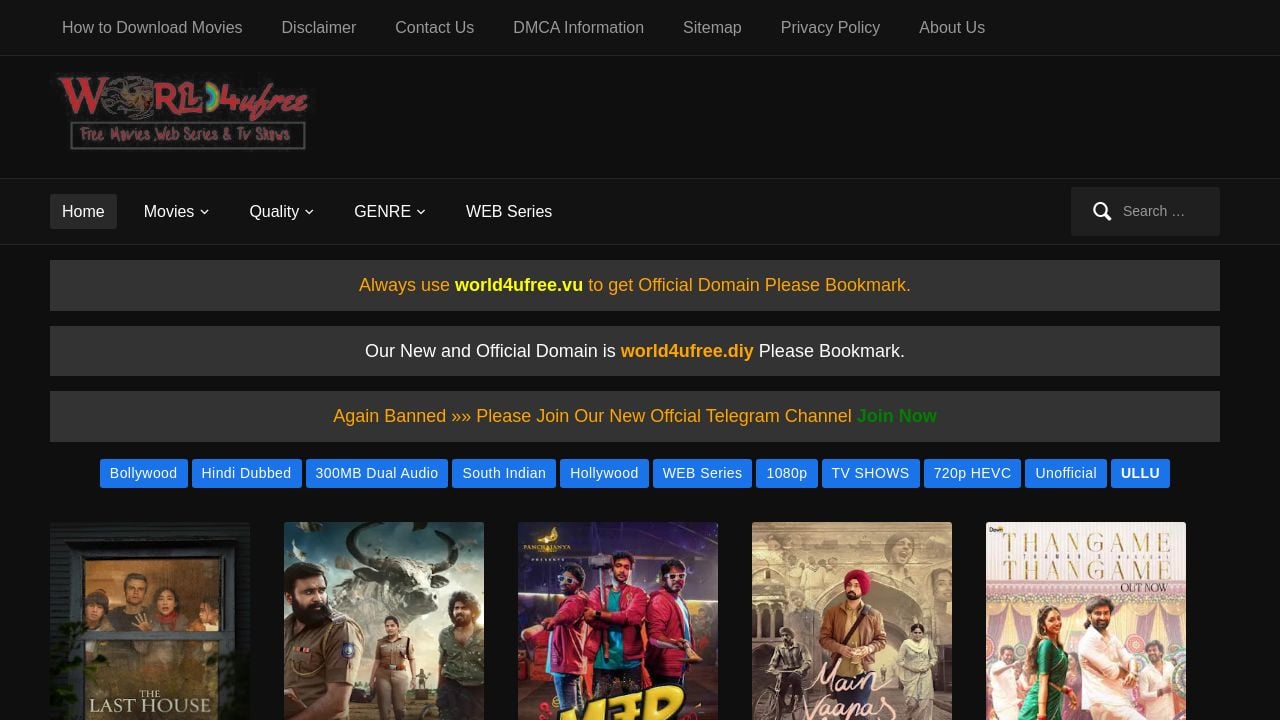Select the TV SHOWS category button

coord(870,473)
